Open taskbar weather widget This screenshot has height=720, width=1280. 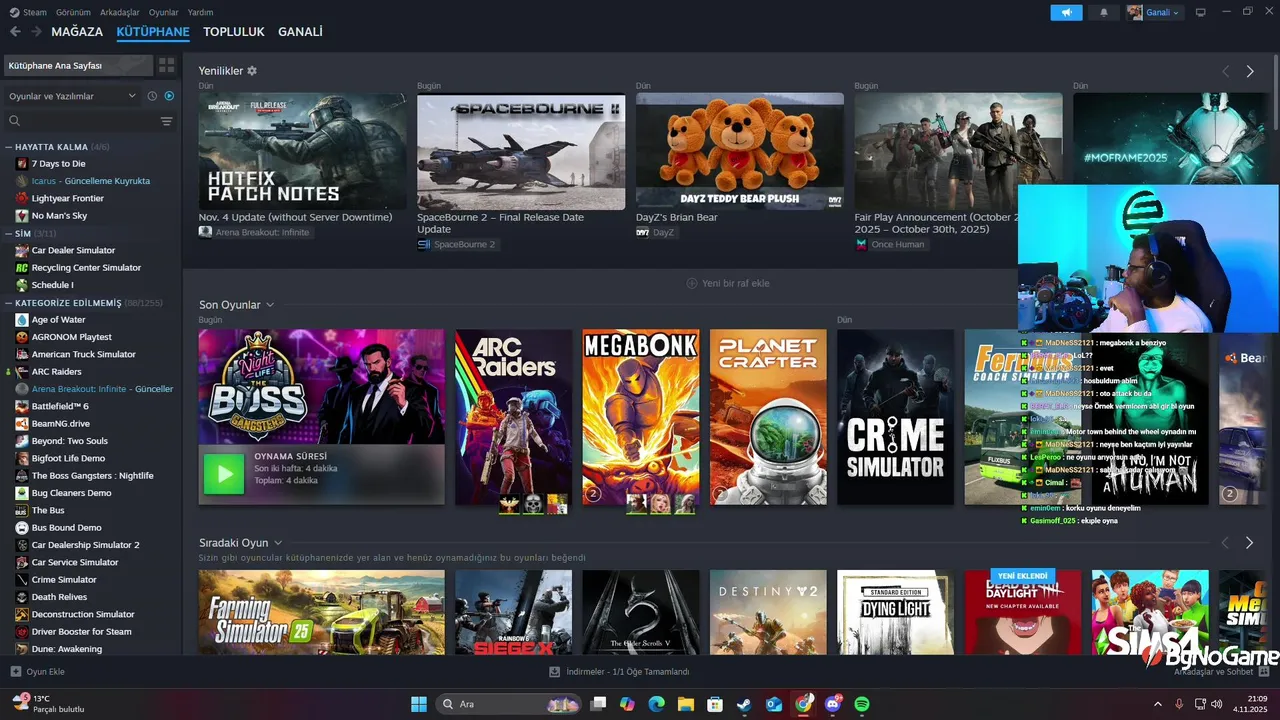[48, 704]
